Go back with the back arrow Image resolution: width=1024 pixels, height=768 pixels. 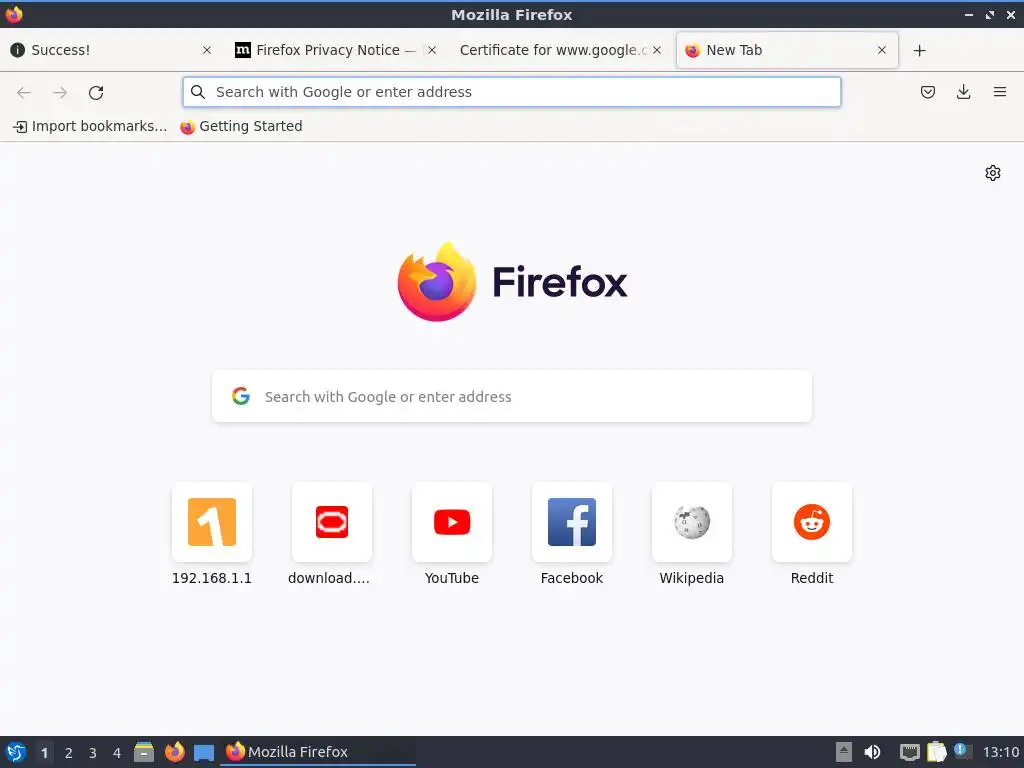point(24,93)
